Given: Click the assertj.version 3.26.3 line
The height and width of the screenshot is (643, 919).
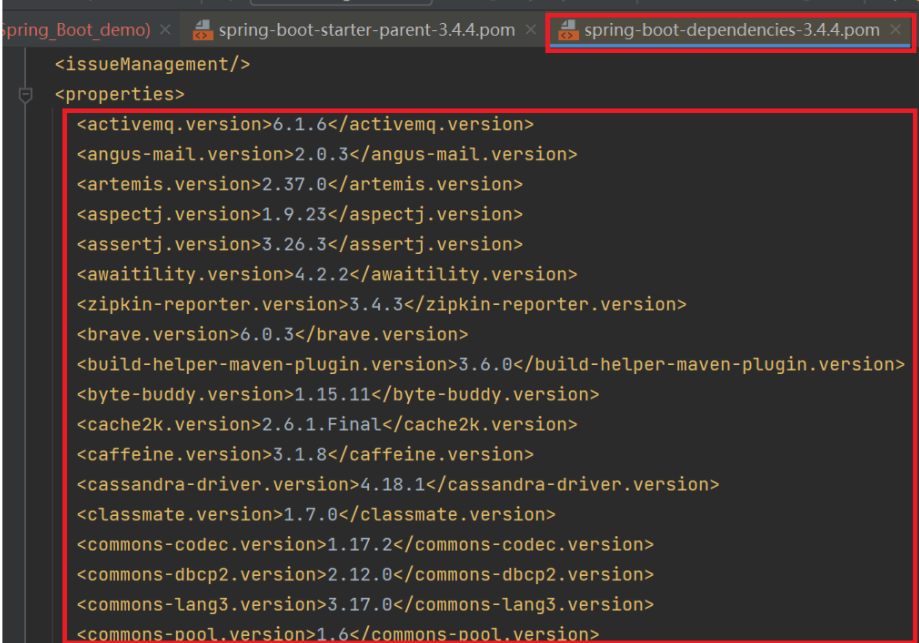Looking at the screenshot, I should [x=299, y=244].
